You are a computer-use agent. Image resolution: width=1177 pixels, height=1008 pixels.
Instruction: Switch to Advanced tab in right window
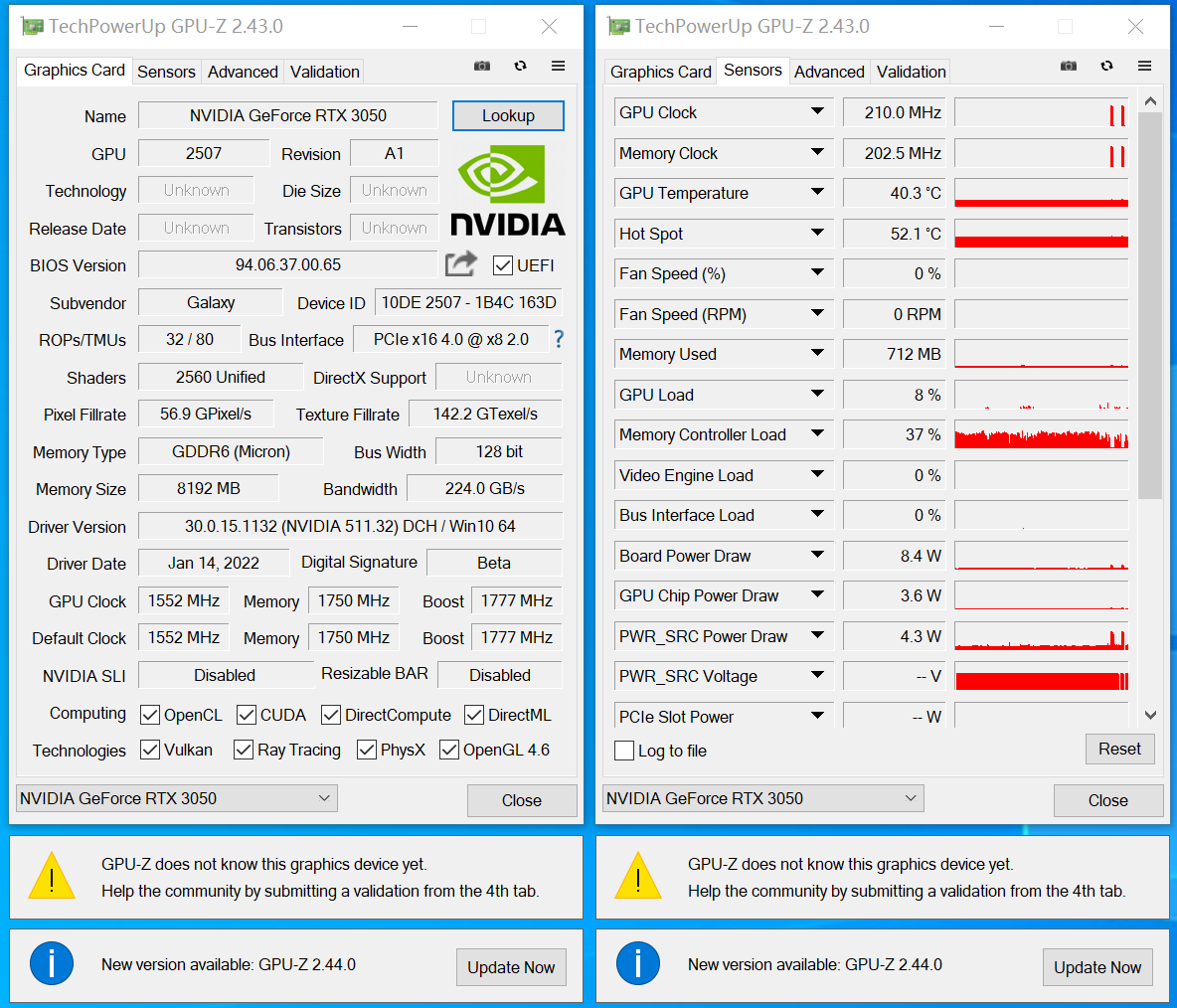[x=829, y=72]
